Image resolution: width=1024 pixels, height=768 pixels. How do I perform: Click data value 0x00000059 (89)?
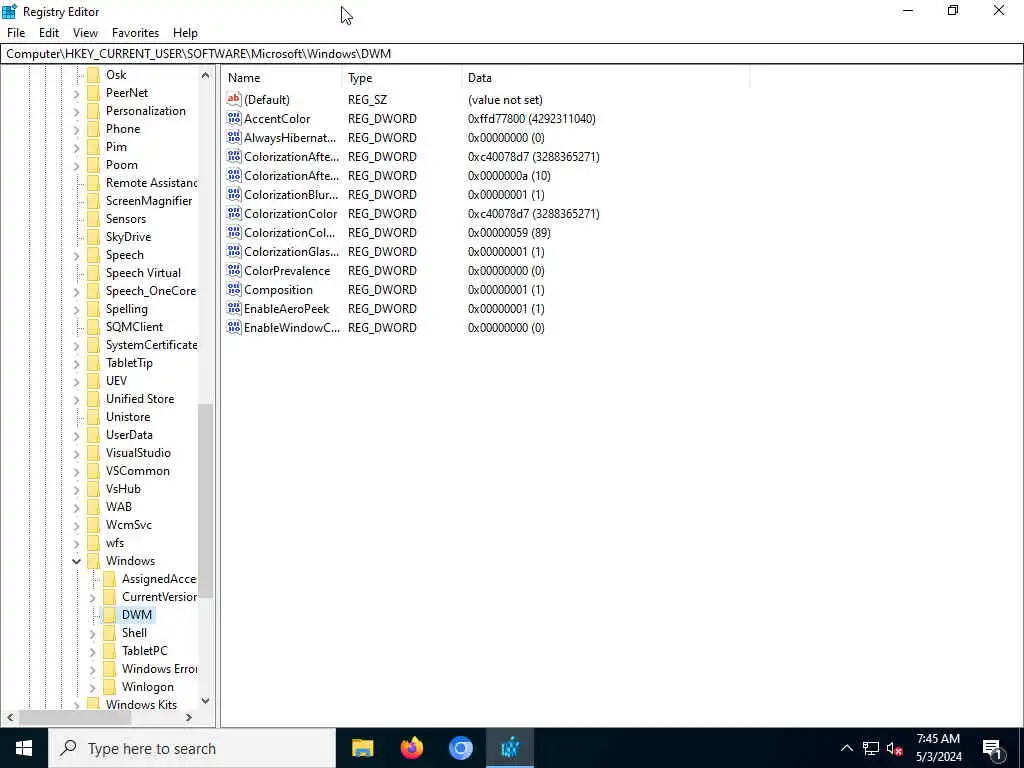[x=509, y=232]
